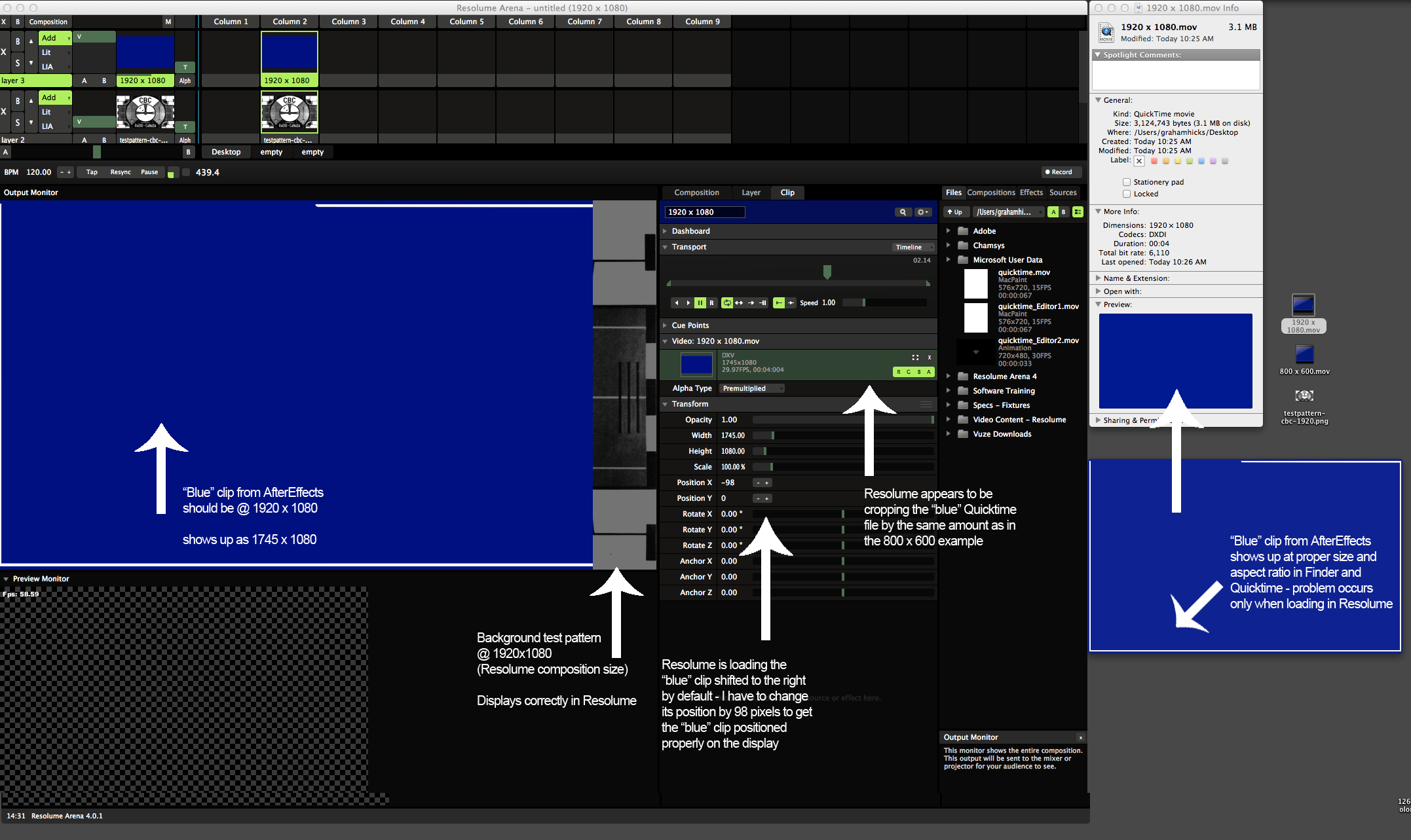Image resolution: width=1411 pixels, height=840 pixels.
Task: Click the green continue-from-position start icon
Action: (779, 302)
